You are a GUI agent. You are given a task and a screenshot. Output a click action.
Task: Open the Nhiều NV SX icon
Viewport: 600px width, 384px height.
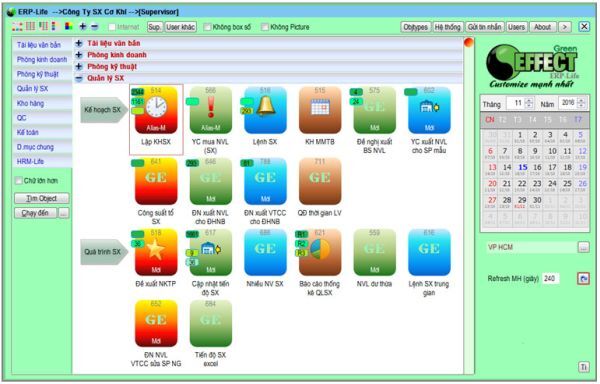point(265,252)
